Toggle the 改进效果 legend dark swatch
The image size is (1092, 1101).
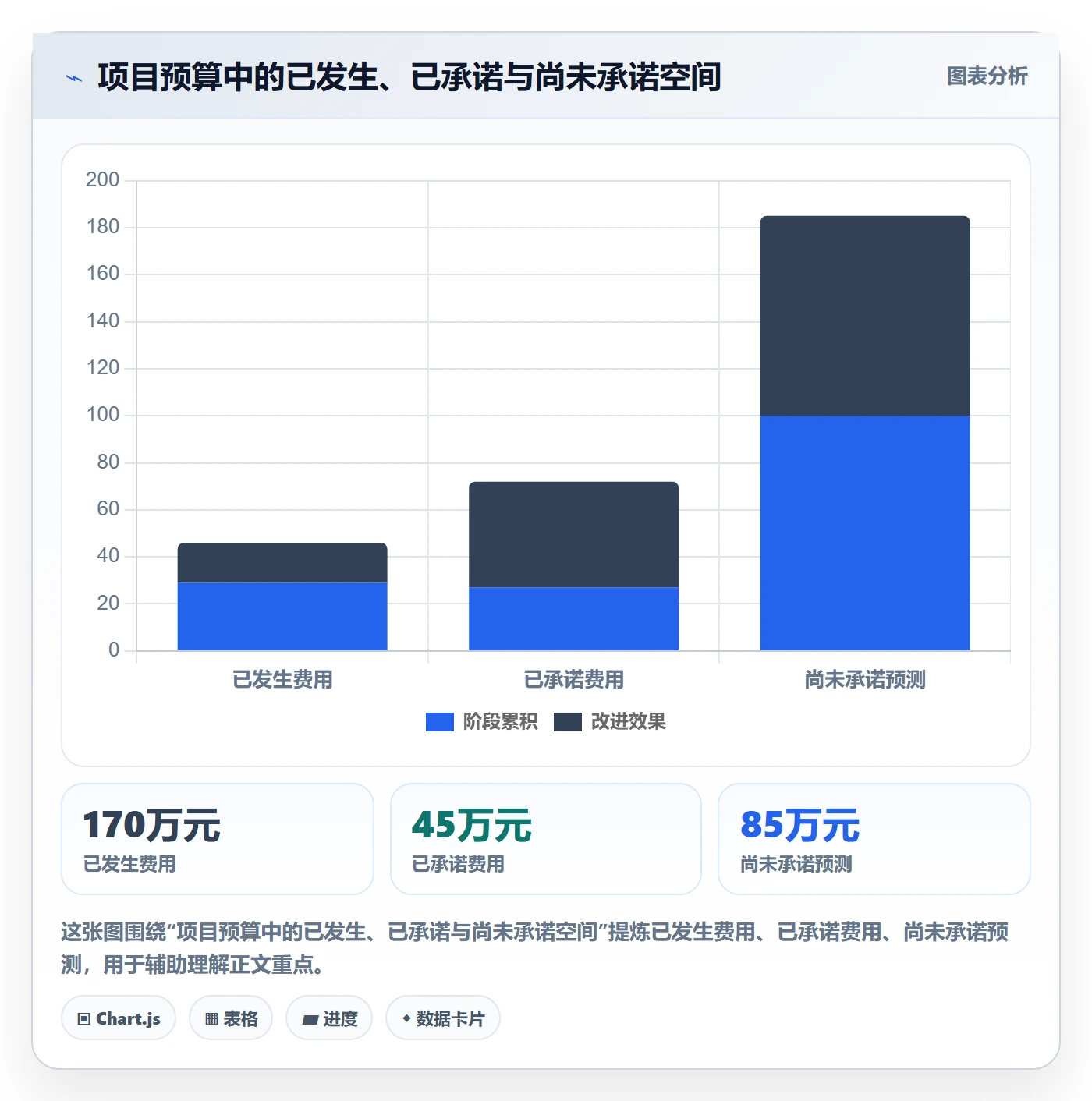coord(567,722)
